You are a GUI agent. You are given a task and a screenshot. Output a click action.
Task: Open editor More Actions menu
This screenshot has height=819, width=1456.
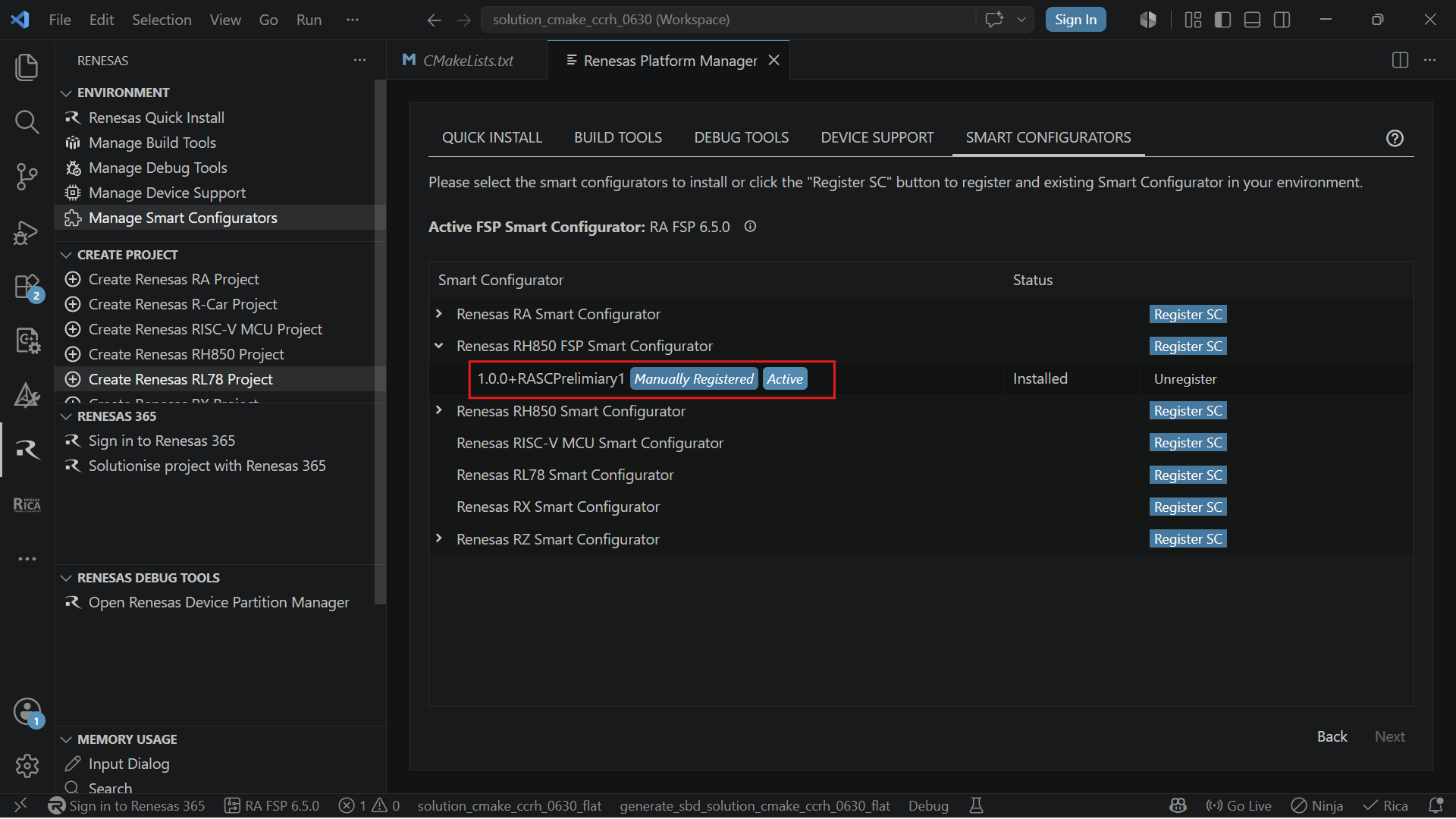tap(1429, 61)
